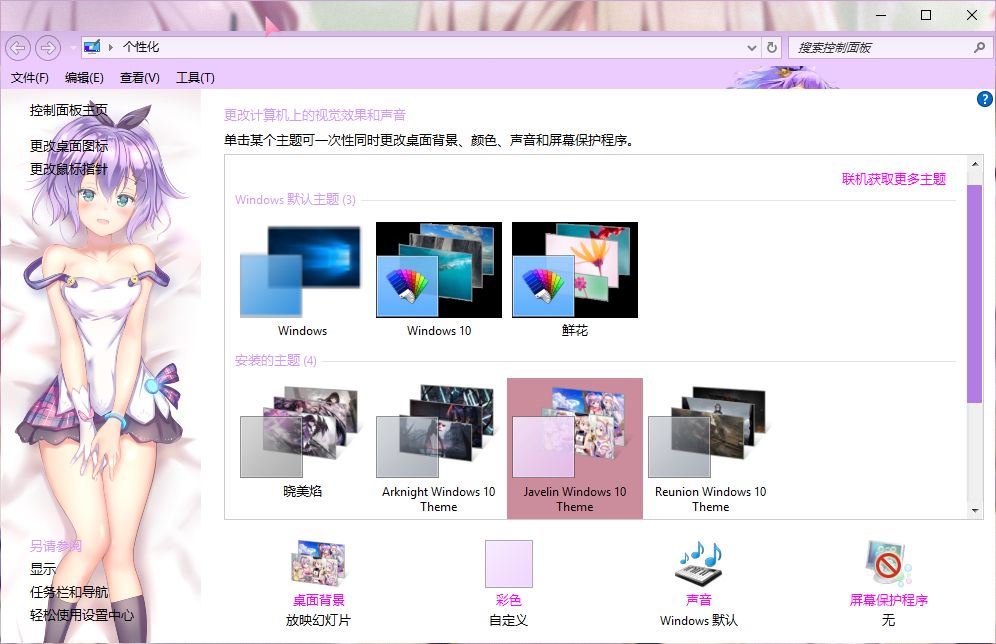The width and height of the screenshot is (996, 644).
Task: Click the search magnifier icon
Action: point(979,48)
